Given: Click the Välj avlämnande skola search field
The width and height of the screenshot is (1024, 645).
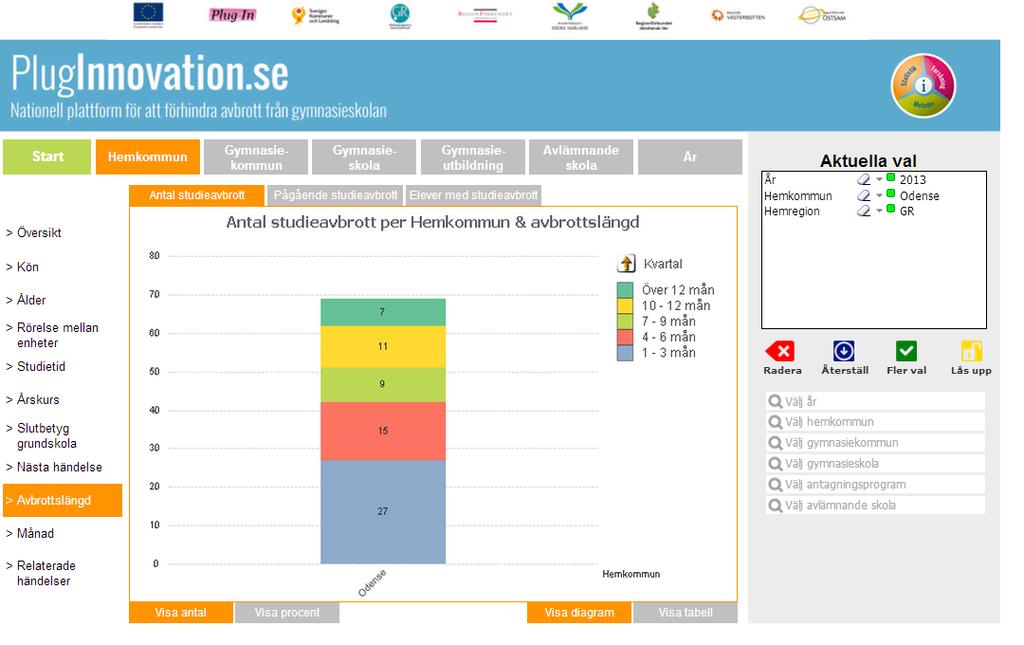Looking at the screenshot, I should pos(875,505).
